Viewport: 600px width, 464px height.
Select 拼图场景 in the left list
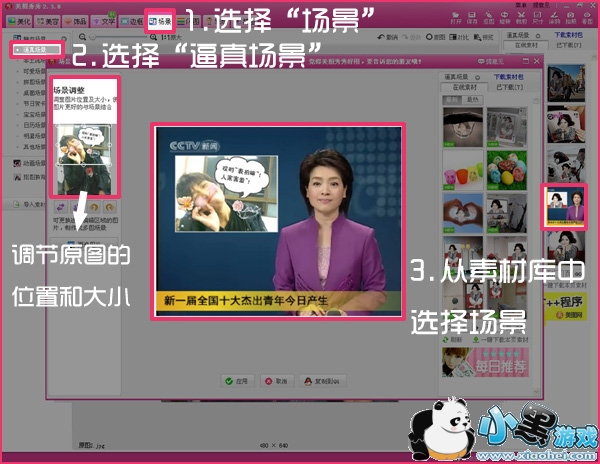tap(34, 82)
